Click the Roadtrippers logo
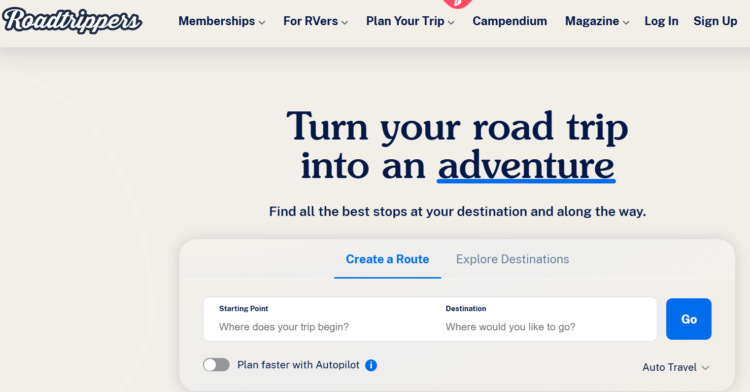750x392 pixels. point(72,21)
